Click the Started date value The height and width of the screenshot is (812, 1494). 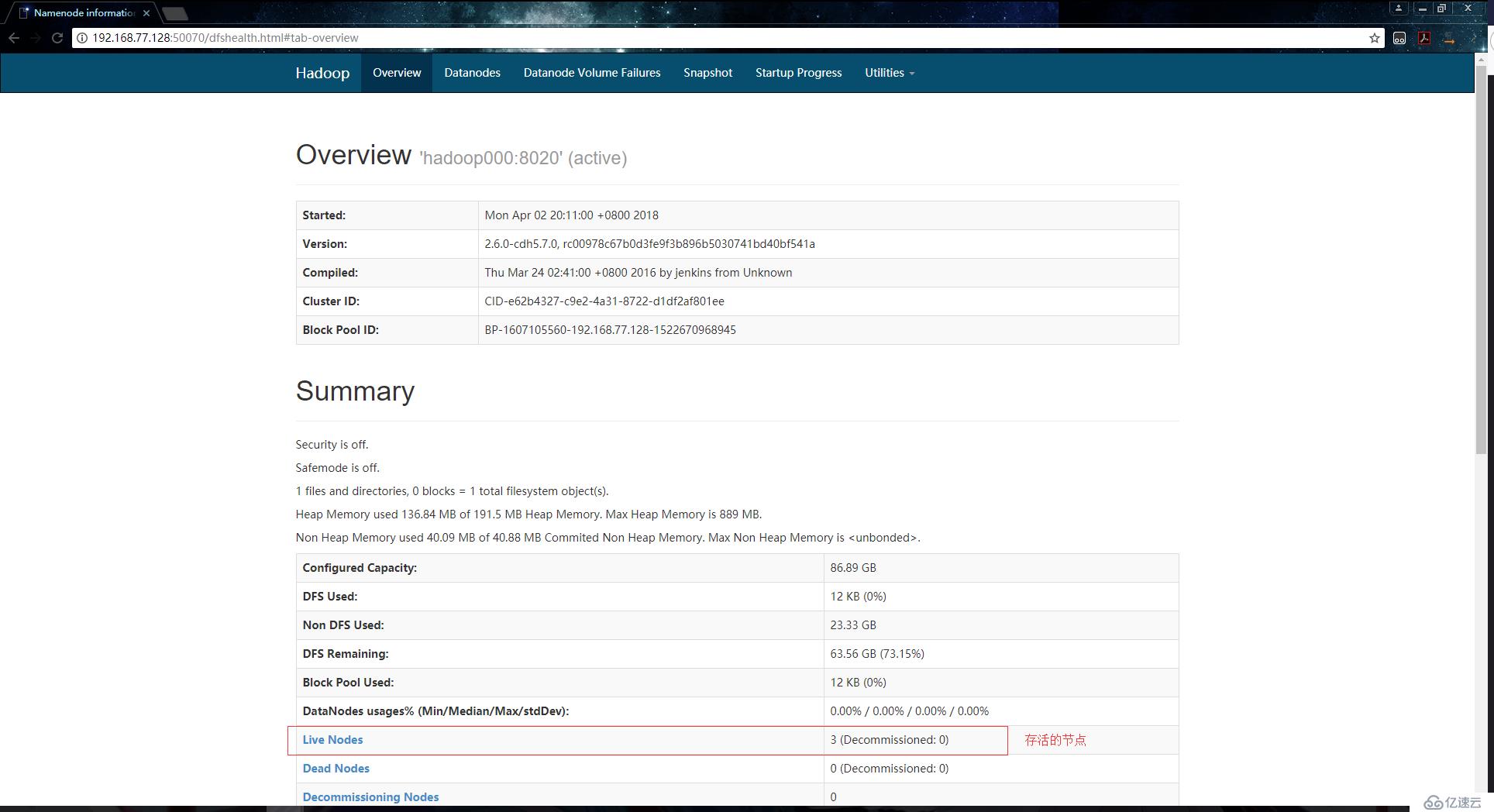pyautogui.click(x=571, y=215)
